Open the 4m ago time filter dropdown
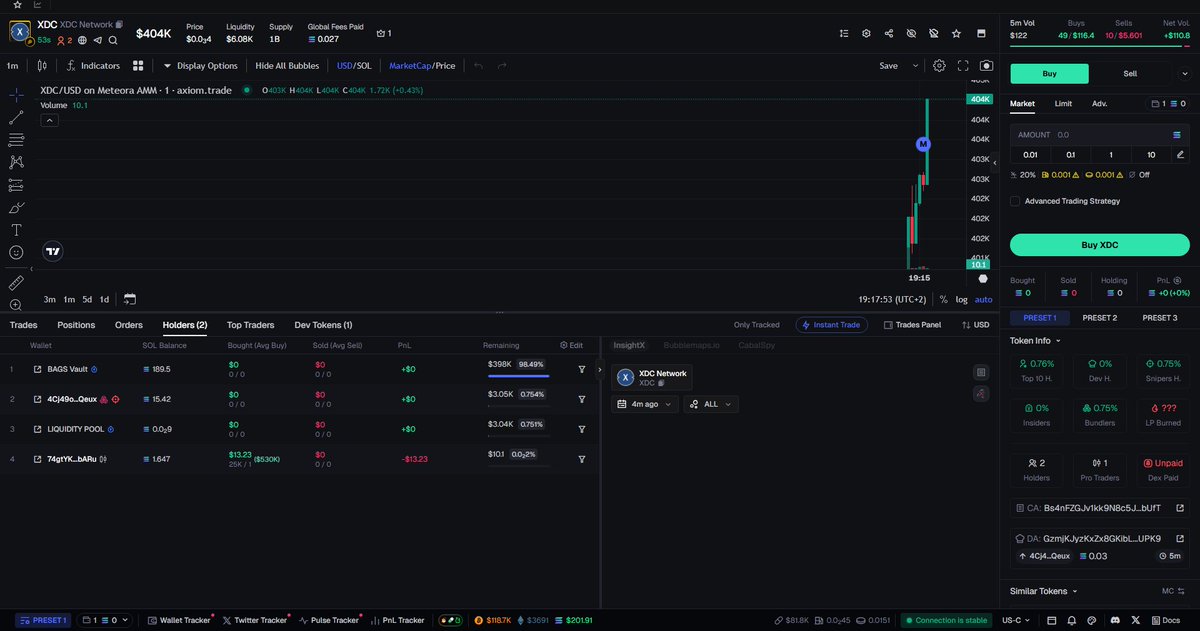The image size is (1200, 631). click(x=645, y=404)
